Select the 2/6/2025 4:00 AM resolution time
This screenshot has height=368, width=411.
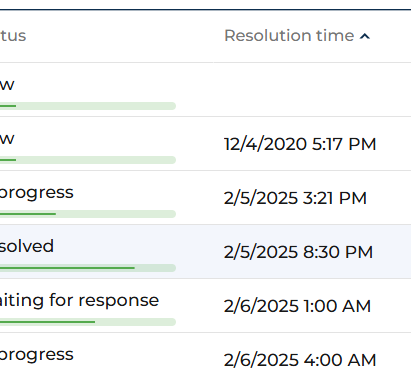click(300, 360)
